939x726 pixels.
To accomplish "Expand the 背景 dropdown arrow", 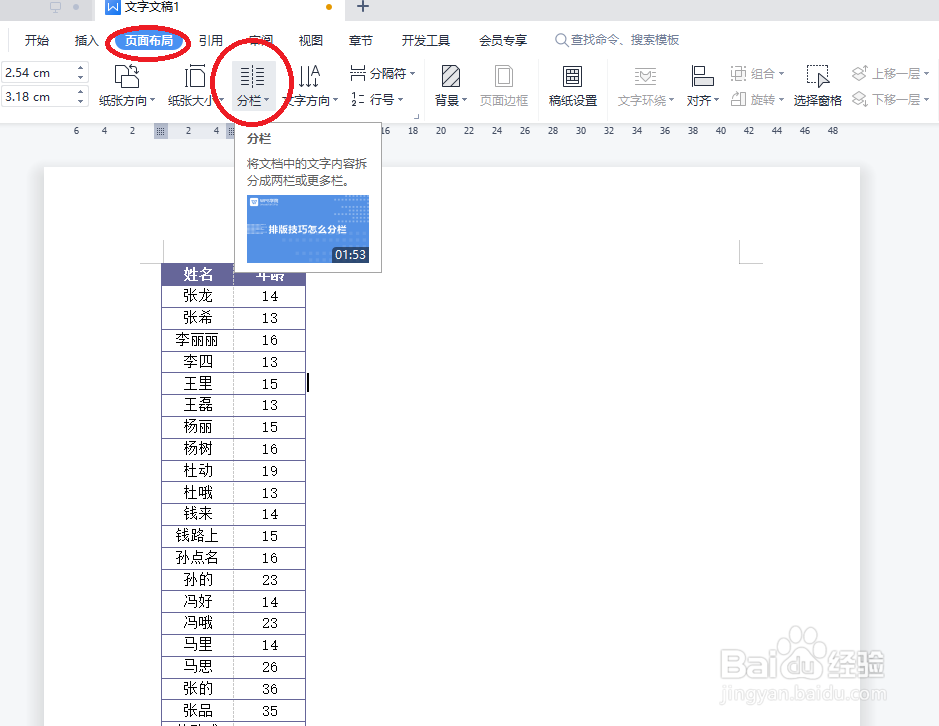I will pos(465,100).
